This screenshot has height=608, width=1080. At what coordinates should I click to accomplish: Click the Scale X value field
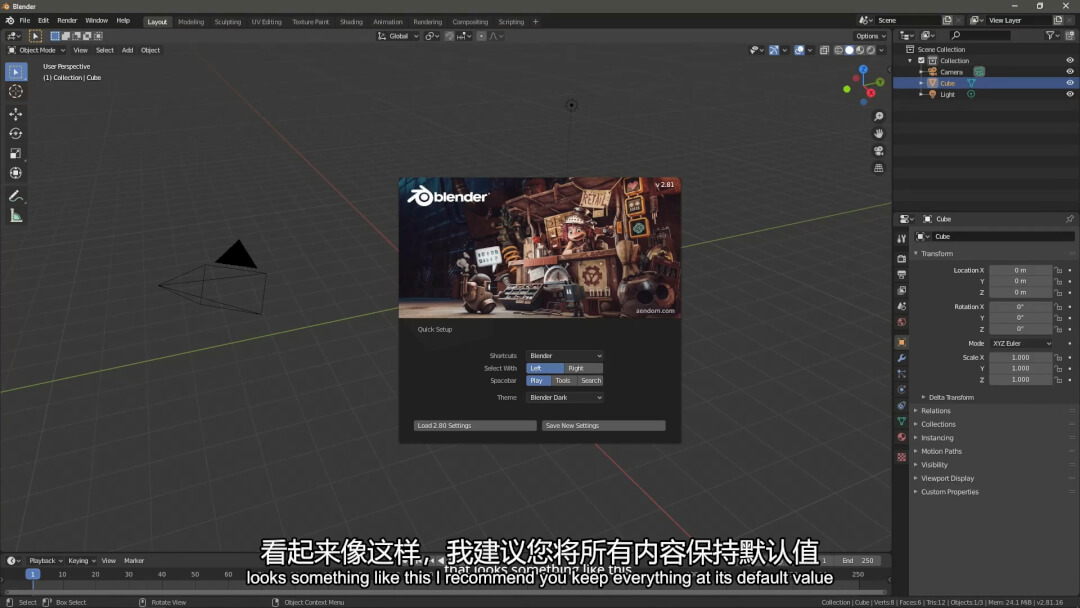pyautogui.click(x=1021, y=358)
